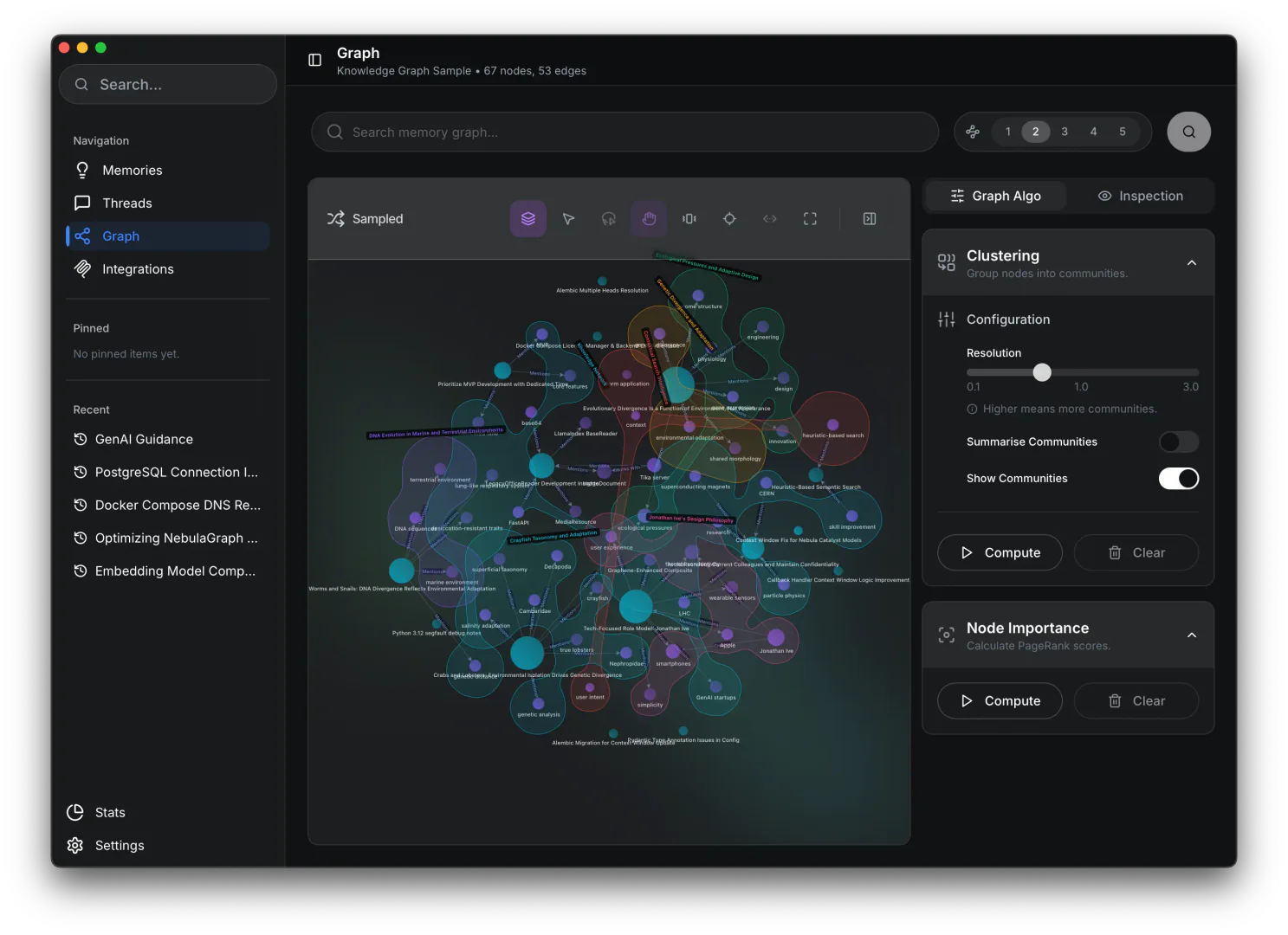1288x935 pixels.
Task: Click the round search button
Action: pyautogui.click(x=1188, y=132)
